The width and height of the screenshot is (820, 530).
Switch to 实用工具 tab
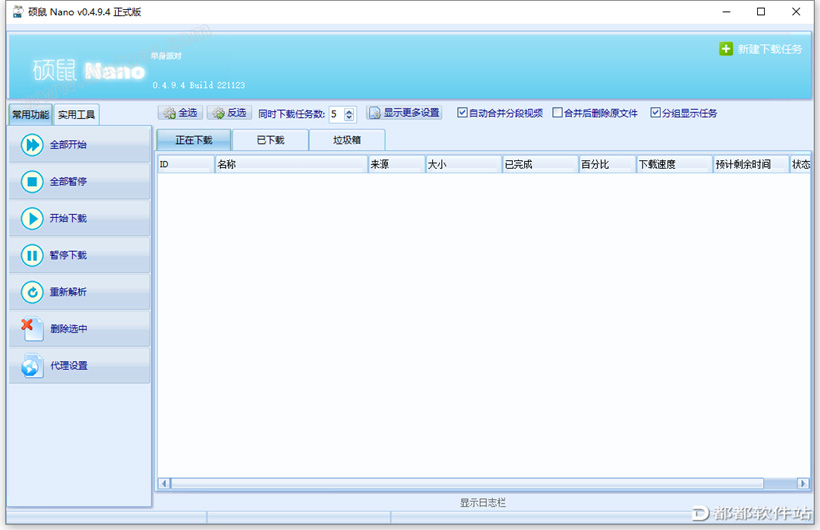point(76,115)
